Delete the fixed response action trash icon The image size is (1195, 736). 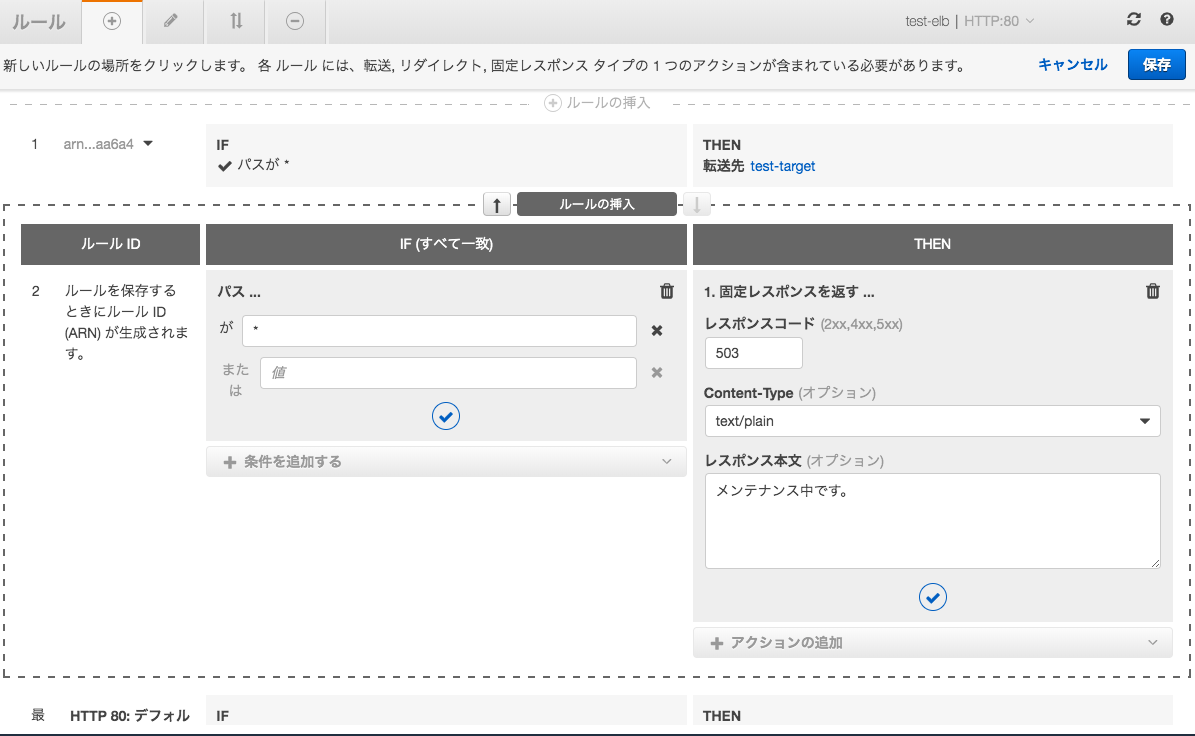1153,291
